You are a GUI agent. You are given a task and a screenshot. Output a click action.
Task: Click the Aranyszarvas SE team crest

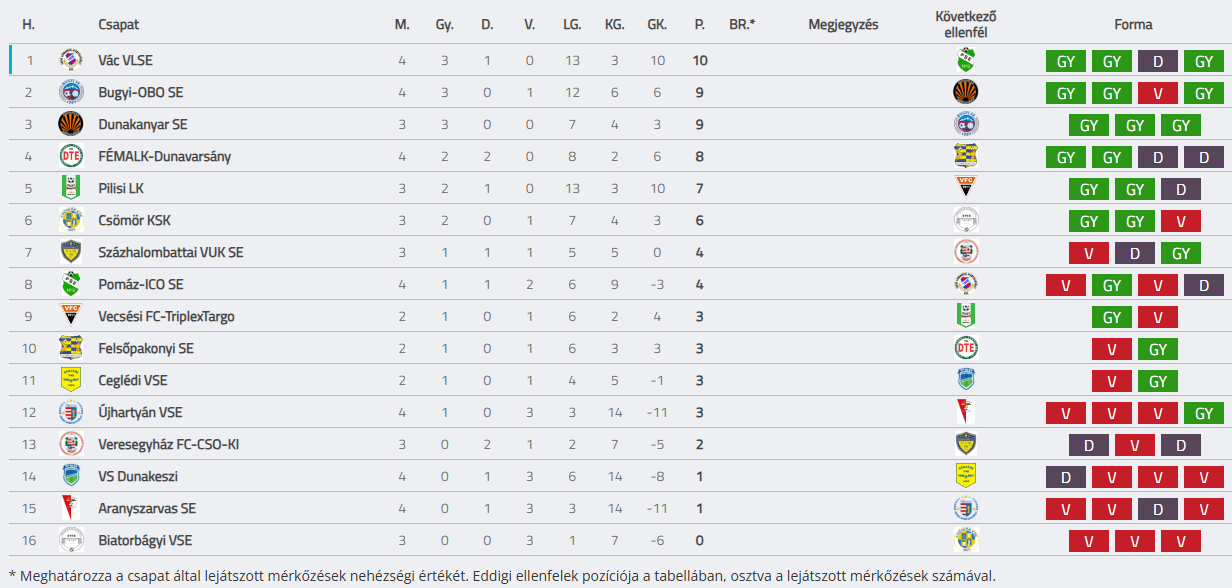tap(70, 508)
